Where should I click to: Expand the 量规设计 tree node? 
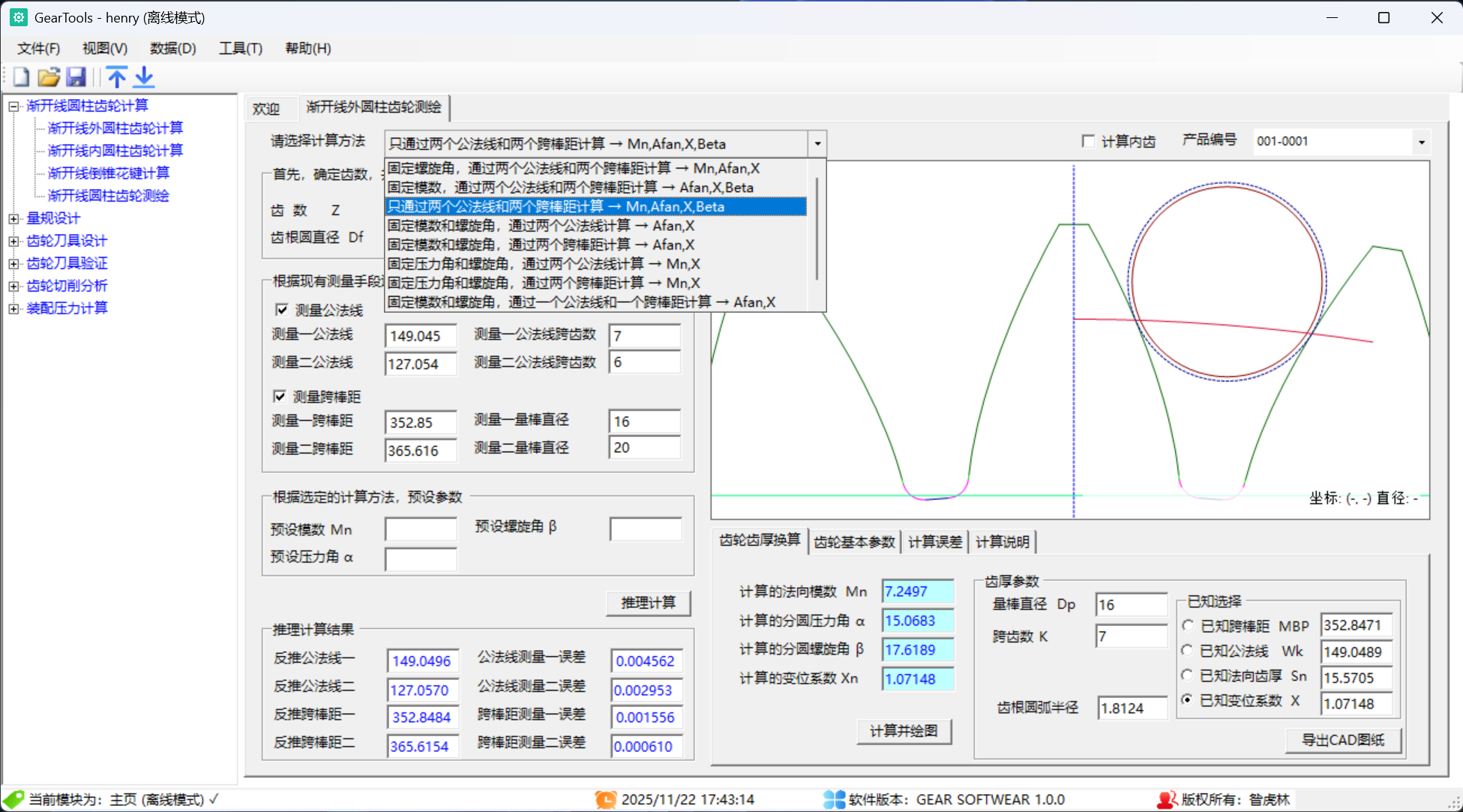[13, 218]
